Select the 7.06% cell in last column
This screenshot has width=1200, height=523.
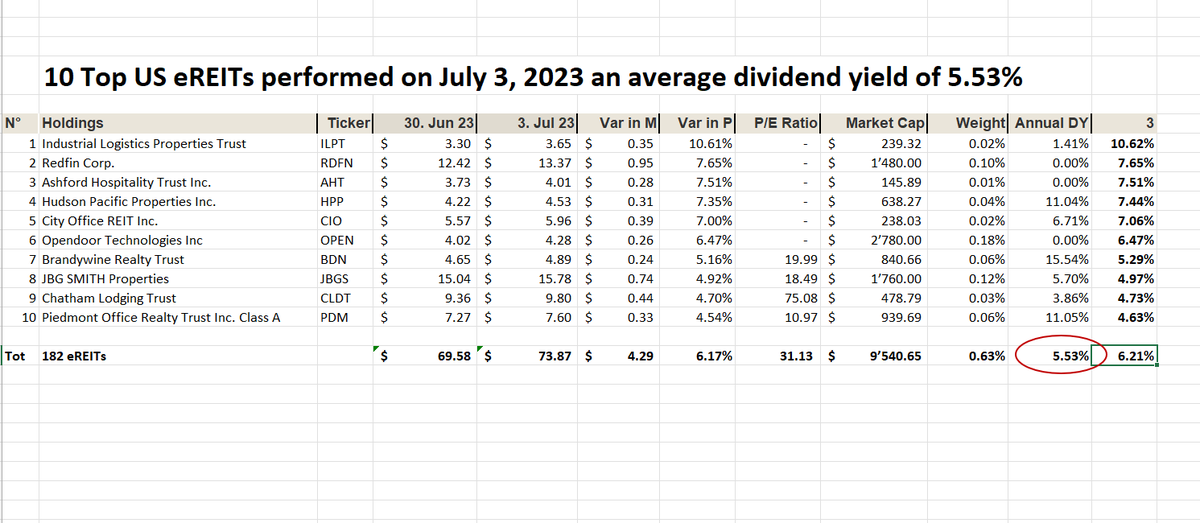(x=1126, y=221)
